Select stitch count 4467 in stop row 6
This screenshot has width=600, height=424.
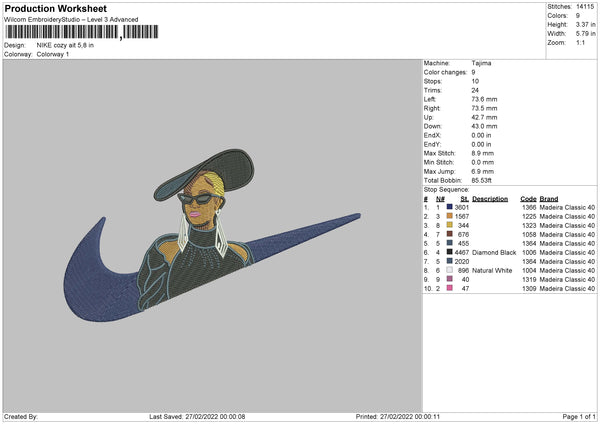click(461, 253)
